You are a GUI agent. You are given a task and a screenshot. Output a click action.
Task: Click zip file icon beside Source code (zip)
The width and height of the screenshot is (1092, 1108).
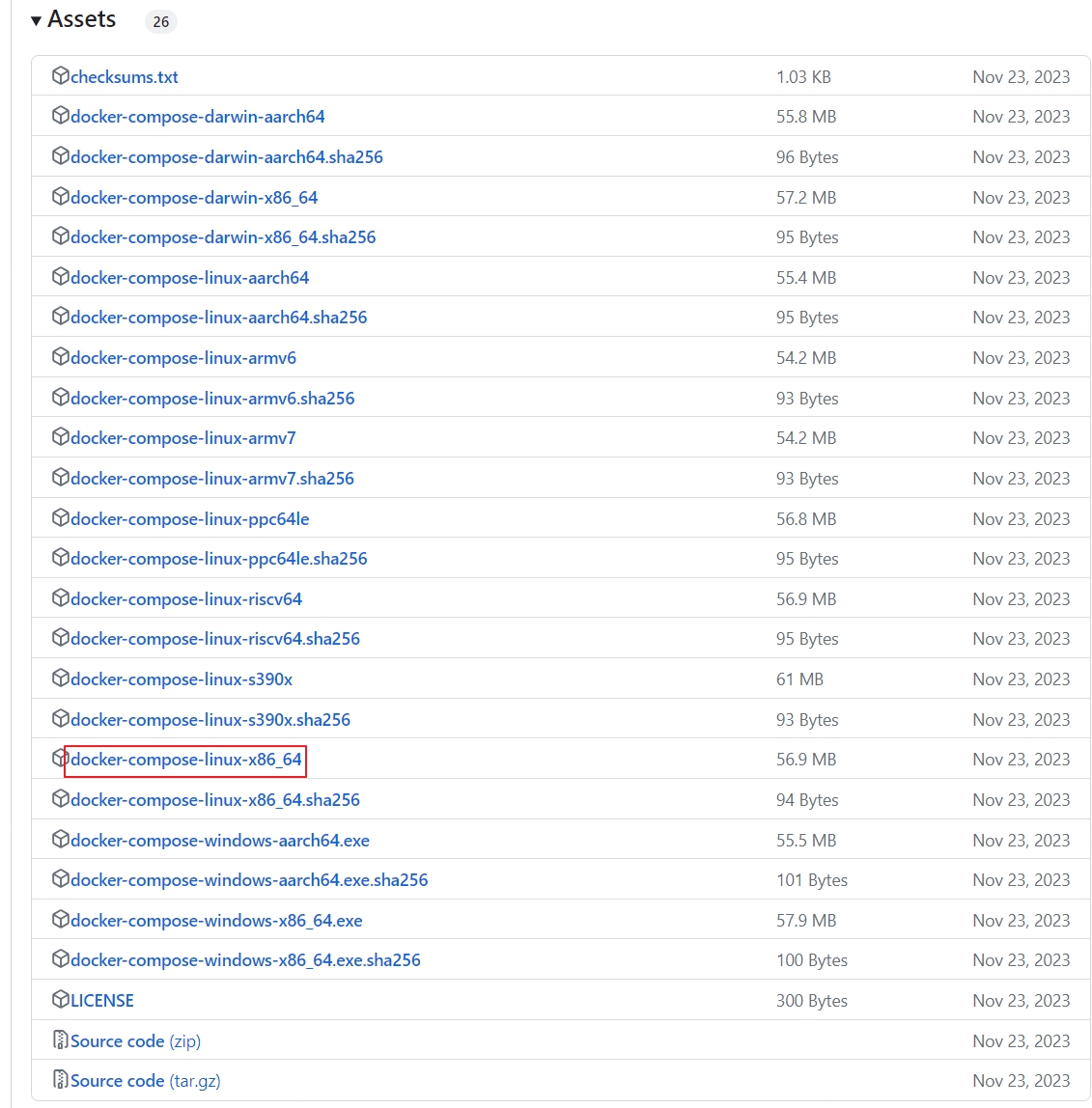60,1039
